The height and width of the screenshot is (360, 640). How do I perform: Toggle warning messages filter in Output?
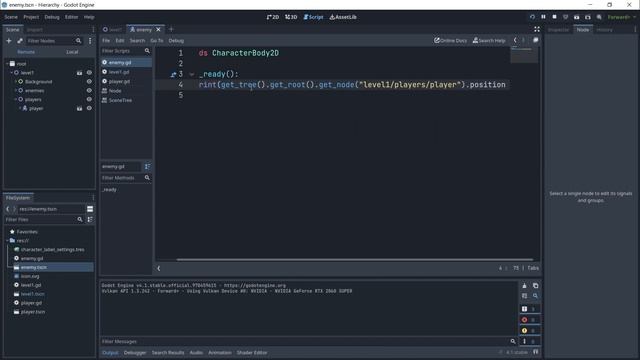pyautogui.click(x=529, y=331)
